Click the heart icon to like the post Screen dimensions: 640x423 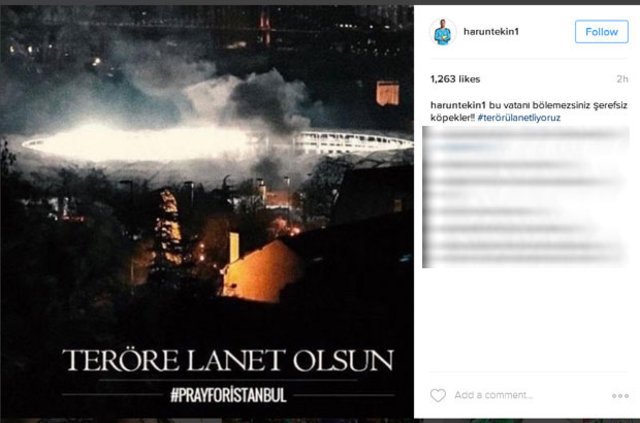click(438, 395)
